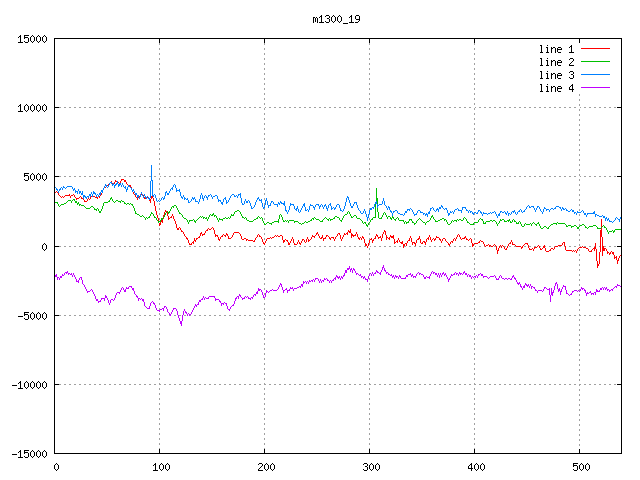Click the 300 x-axis tick label
Image resolution: width=640 pixels, height=480 pixels.
point(370,467)
